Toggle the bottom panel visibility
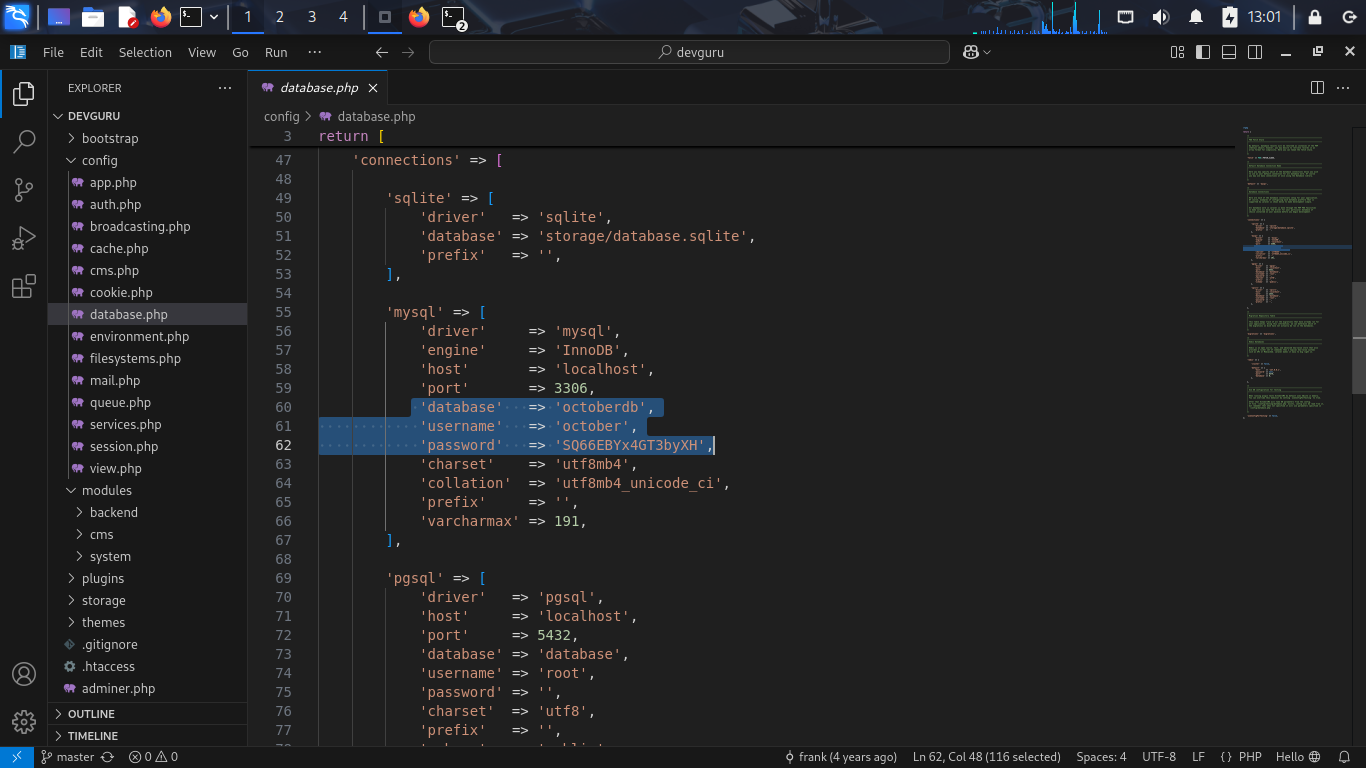This screenshot has width=1366, height=768. pos(1229,53)
